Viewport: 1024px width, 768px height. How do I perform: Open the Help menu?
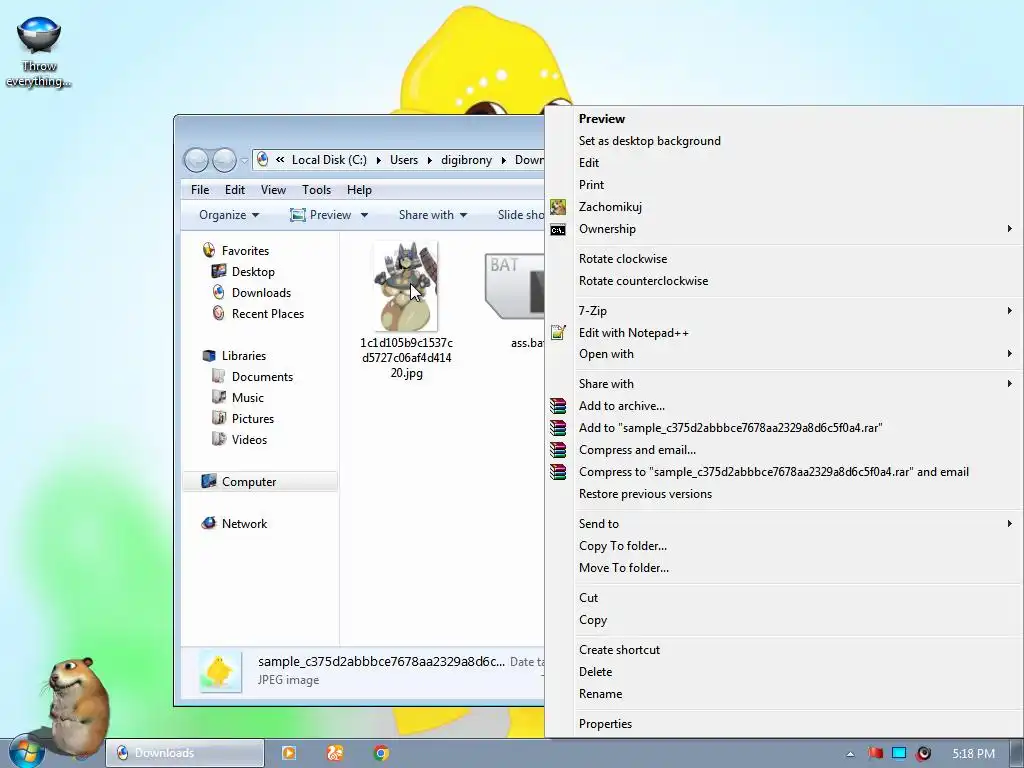(x=359, y=189)
